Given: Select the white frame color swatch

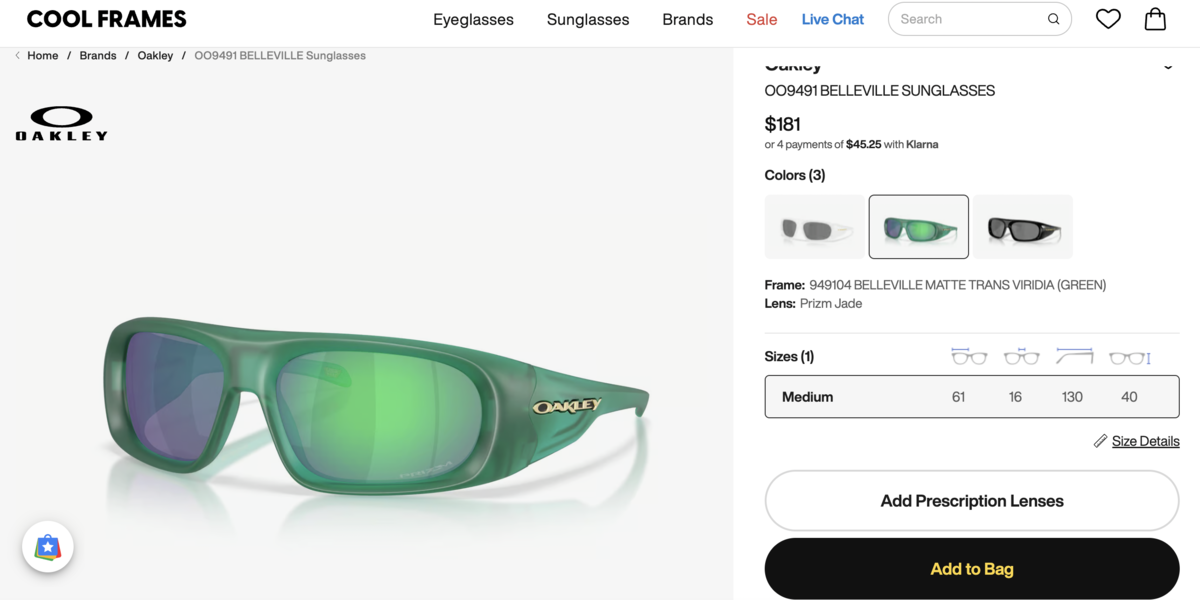Looking at the screenshot, I should point(814,227).
